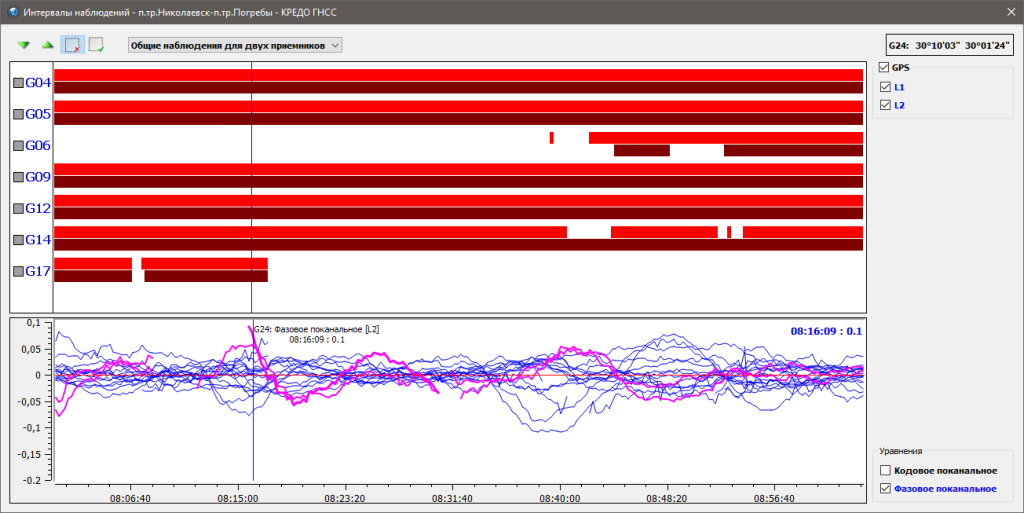The height and width of the screenshot is (513, 1024).
Task: Open the Общие наблюдения для двух приемников dropdown
Action: click(x=235, y=45)
